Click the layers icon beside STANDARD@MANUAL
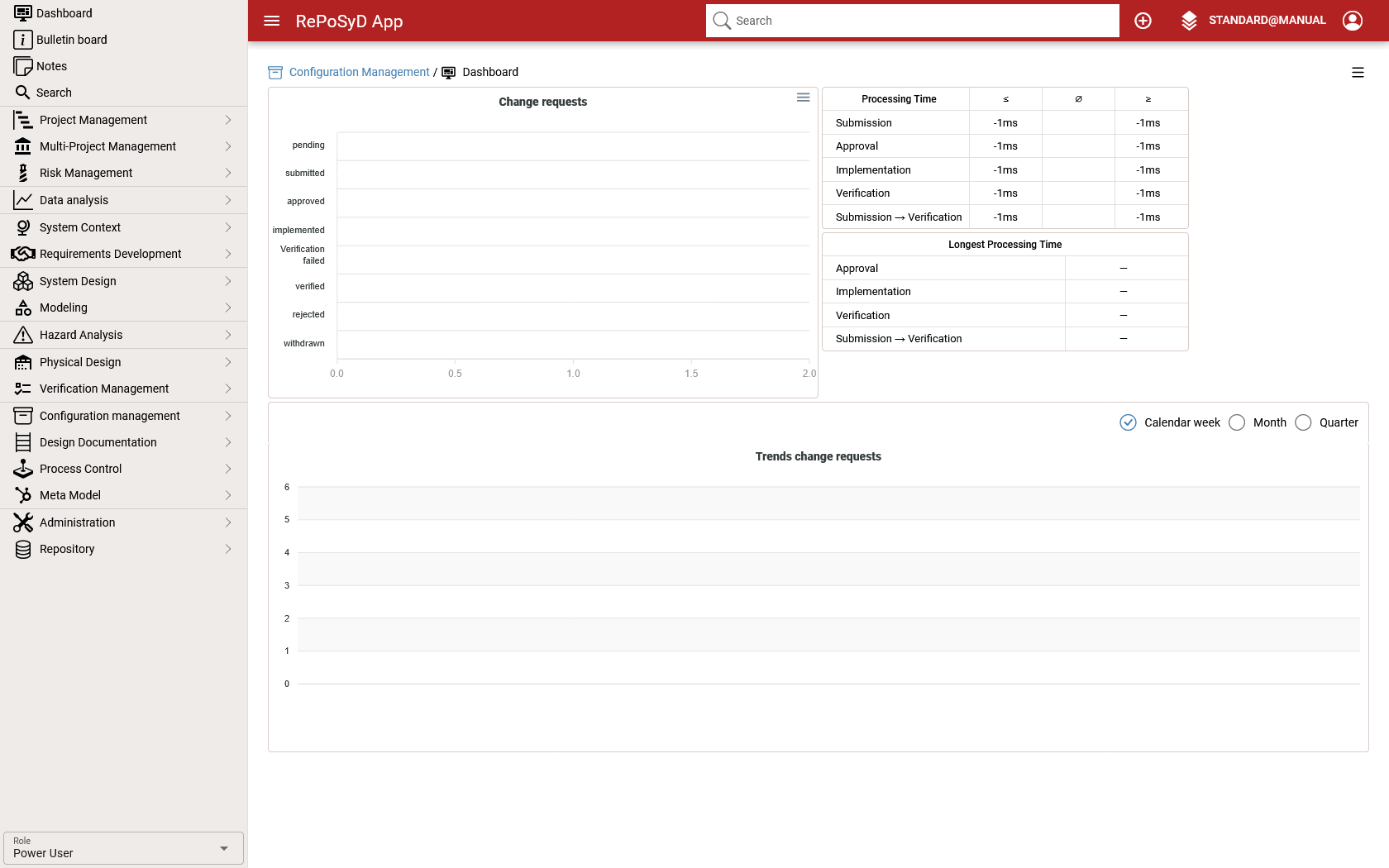Viewport: 1389px width, 868px height. pos(1189,21)
